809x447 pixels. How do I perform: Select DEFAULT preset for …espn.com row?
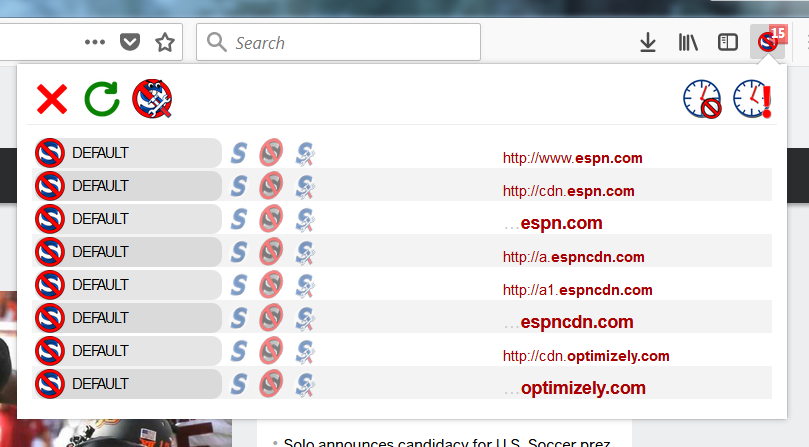[x=127, y=219]
